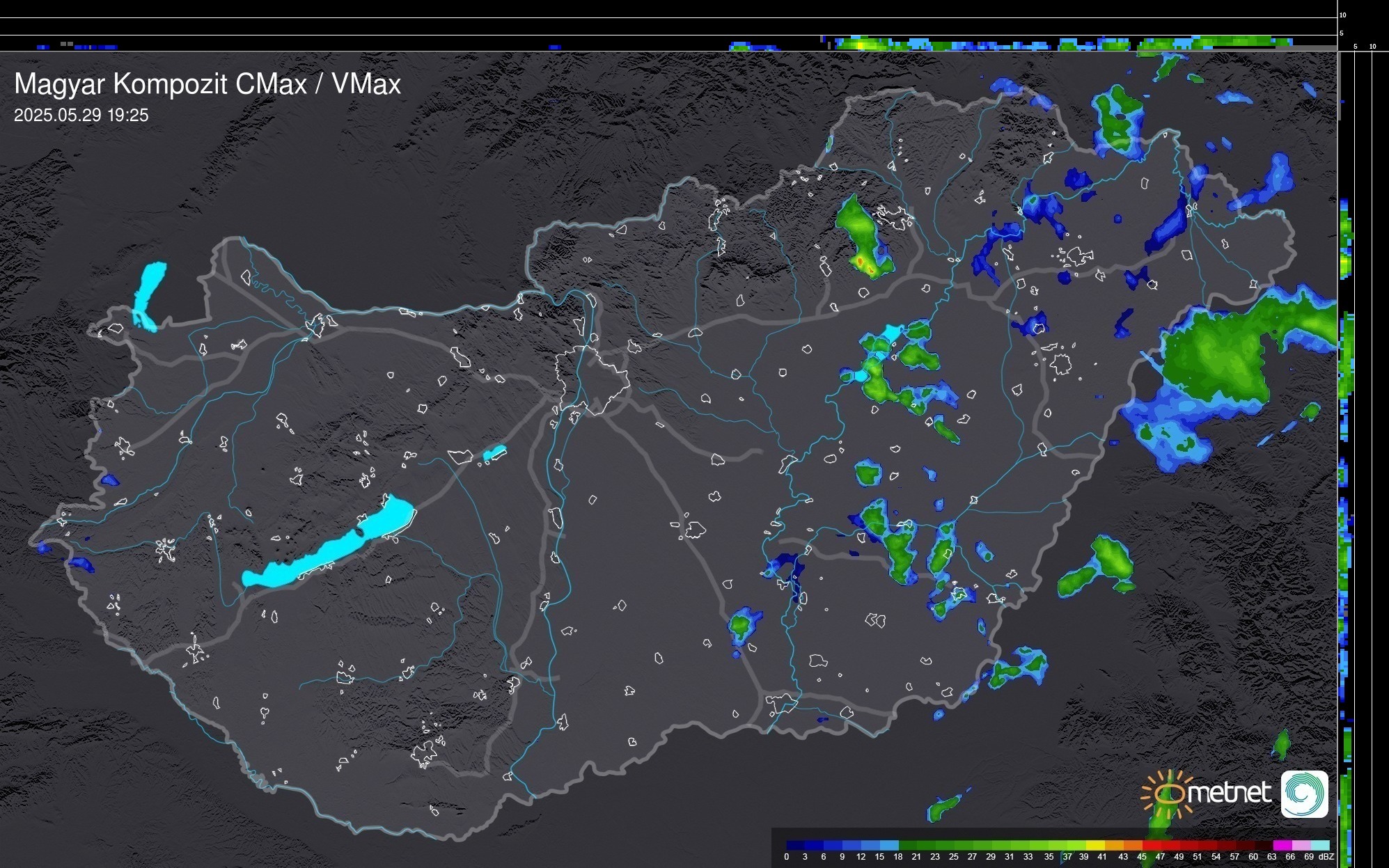The image size is (1389, 868).
Task: Click the magenta 63 dBZ legend swatch
Action: (1282, 845)
